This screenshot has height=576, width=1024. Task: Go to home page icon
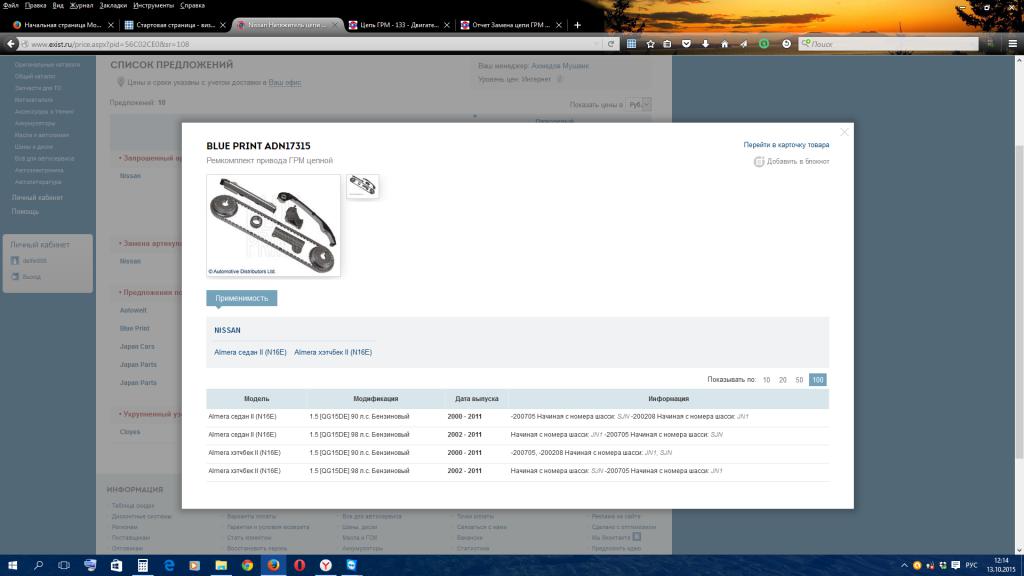point(724,44)
